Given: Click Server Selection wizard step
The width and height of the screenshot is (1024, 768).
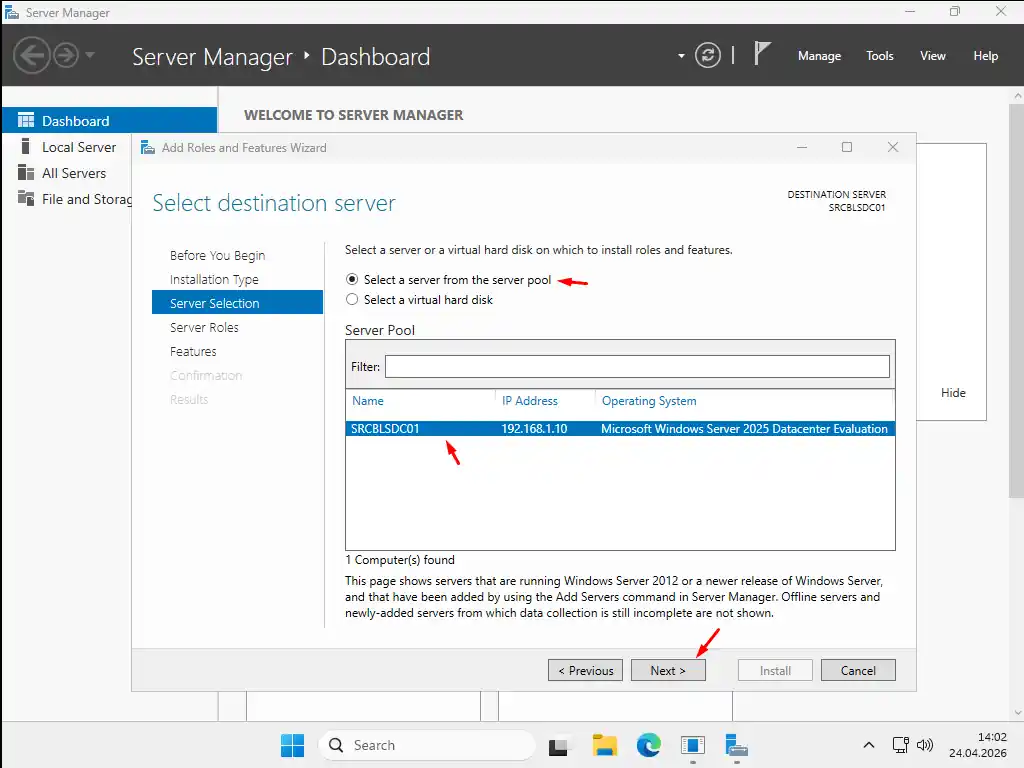Looking at the screenshot, I should [237, 302].
